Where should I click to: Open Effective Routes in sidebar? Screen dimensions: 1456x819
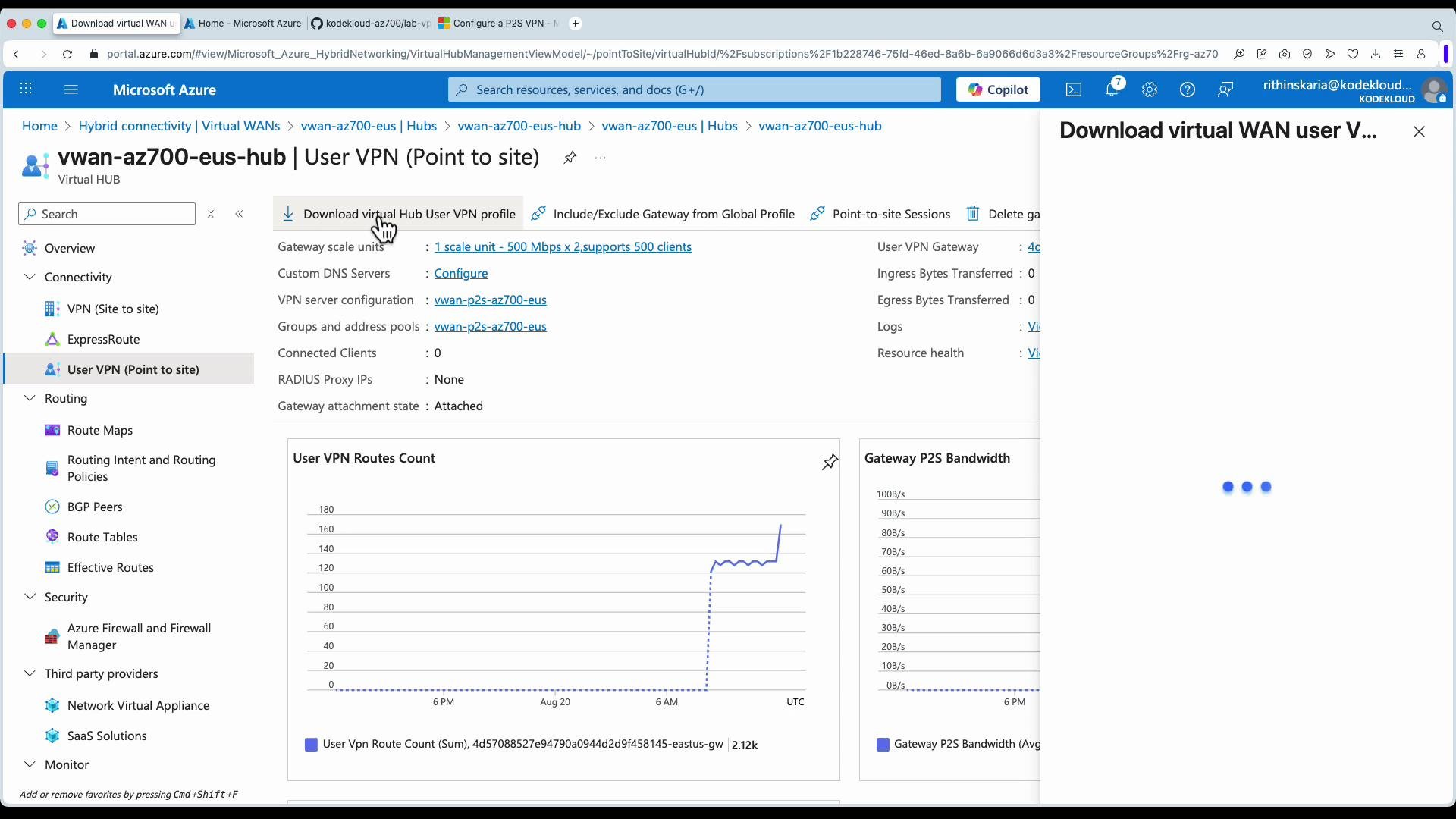coord(111,567)
